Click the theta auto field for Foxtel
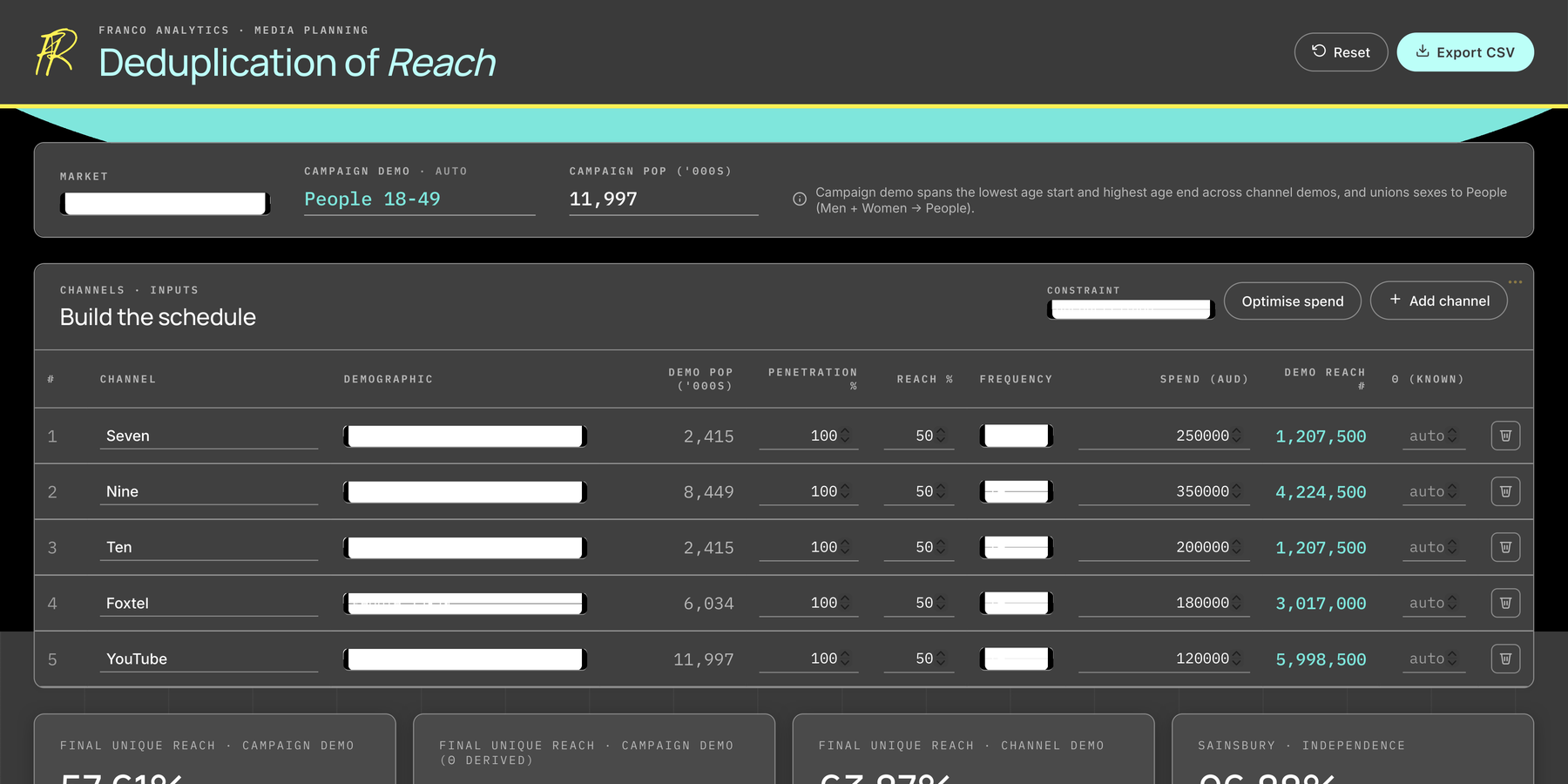Image resolution: width=1568 pixels, height=784 pixels. click(x=1434, y=603)
